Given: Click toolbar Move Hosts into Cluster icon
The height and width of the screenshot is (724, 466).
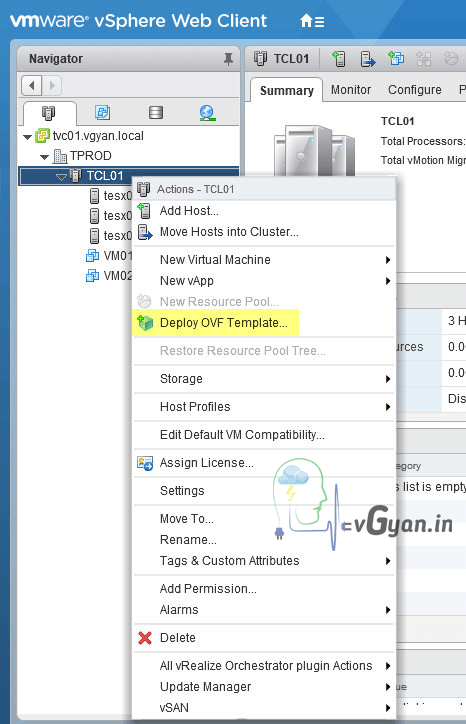Looking at the screenshot, I should click(x=368, y=59).
